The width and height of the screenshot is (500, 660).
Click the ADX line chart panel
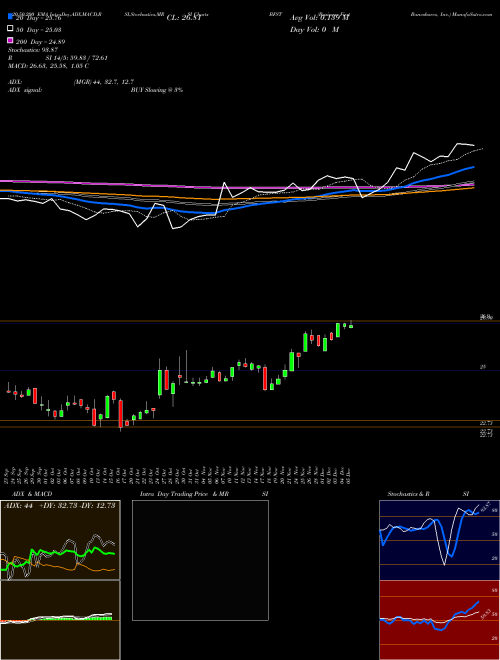pos(60,540)
